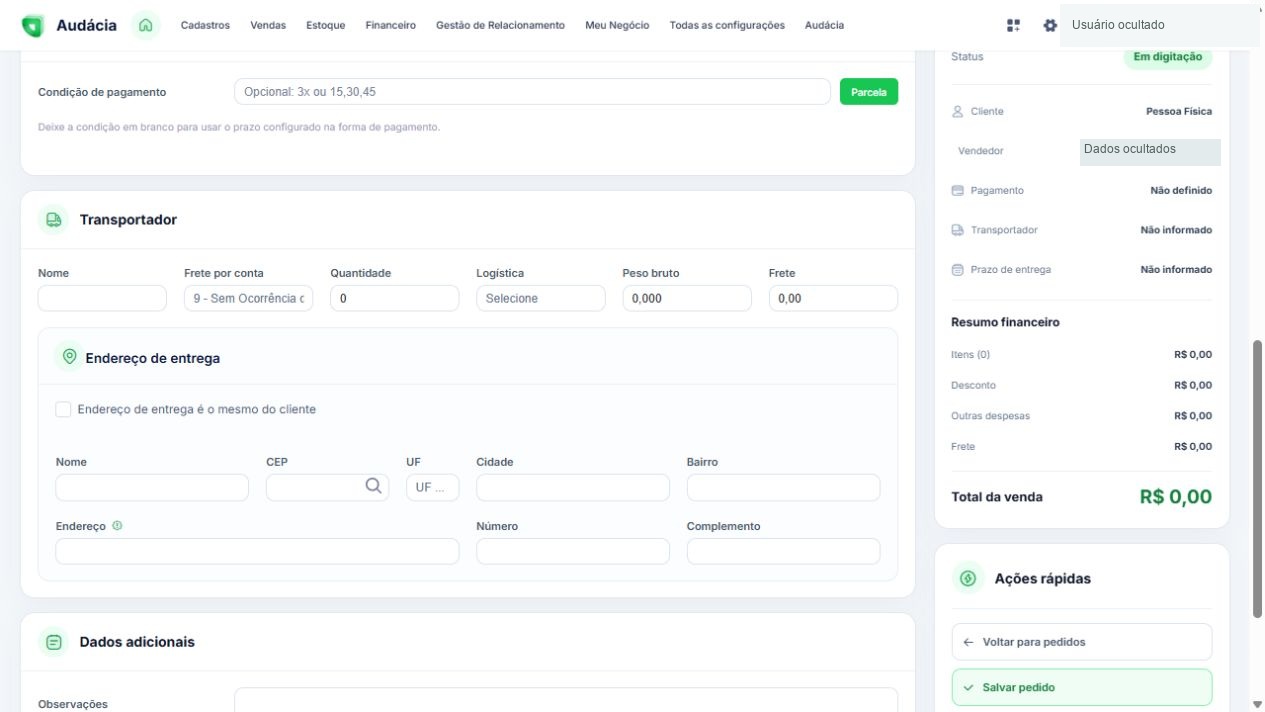The width and height of the screenshot is (1265, 712).
Task: Click the Quantidade input field
Action: point(394,298)
